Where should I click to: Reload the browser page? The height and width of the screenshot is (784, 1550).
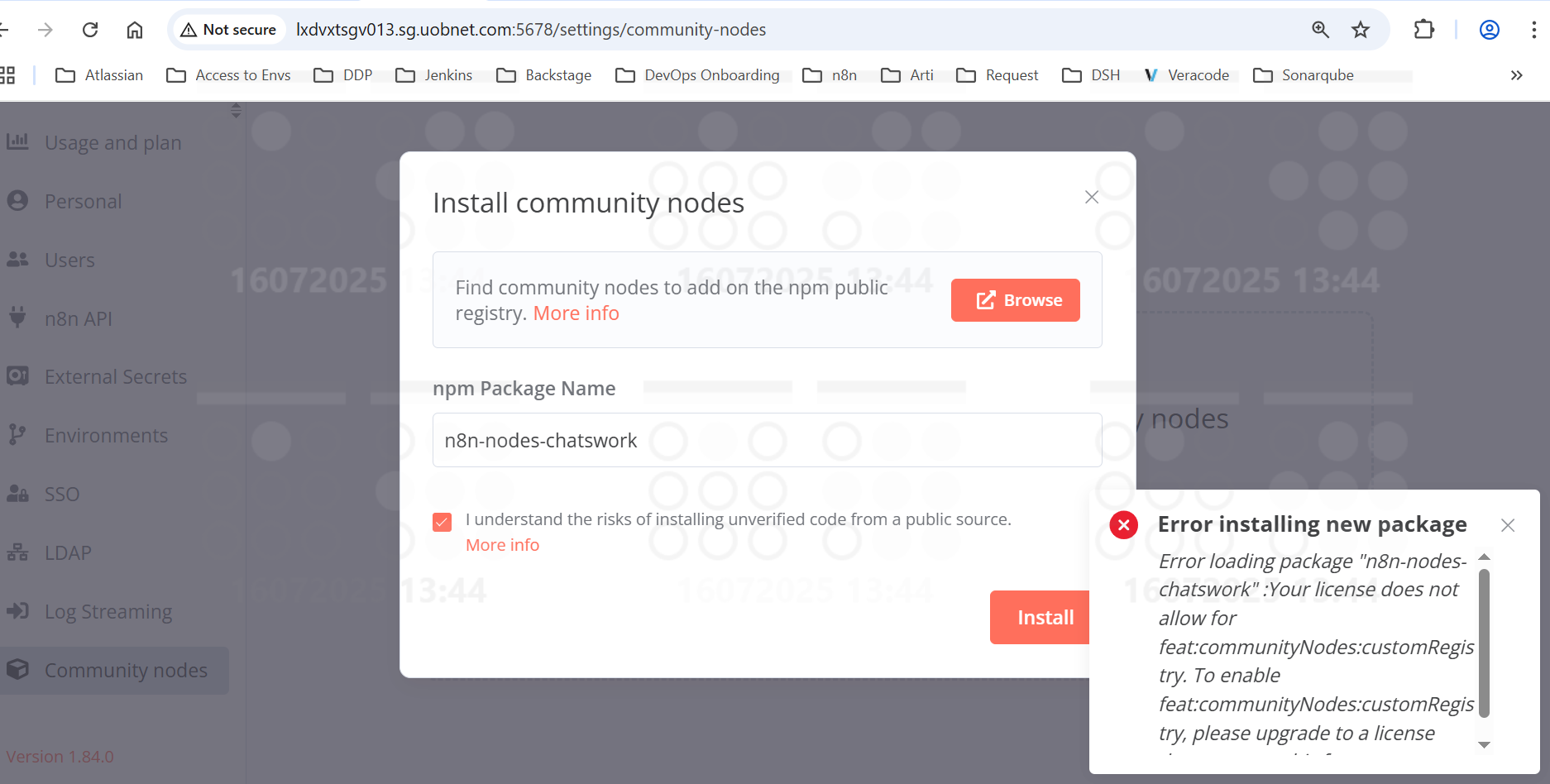[90, 30]
